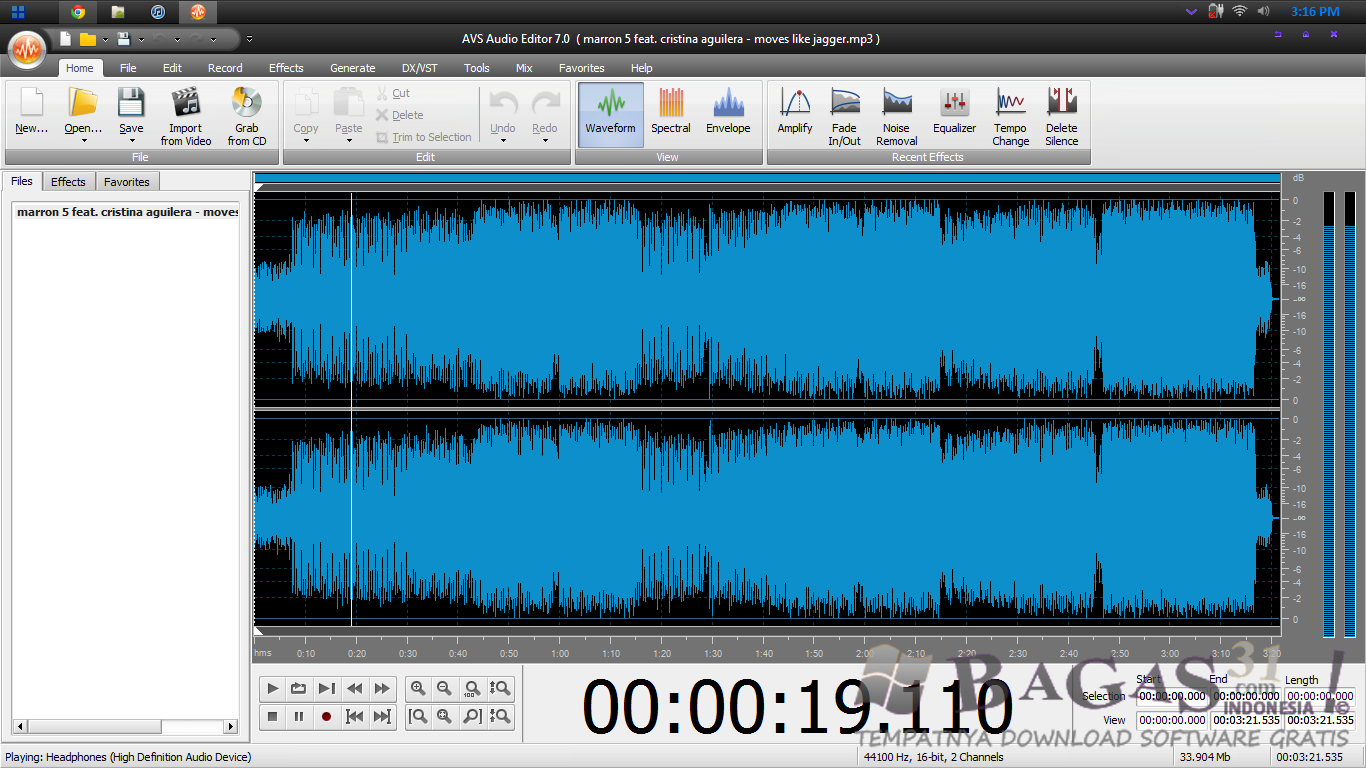Switch to Google Chrome in the taskbar
Viewport: 1366px width, 768px height.
coord(78,12)
